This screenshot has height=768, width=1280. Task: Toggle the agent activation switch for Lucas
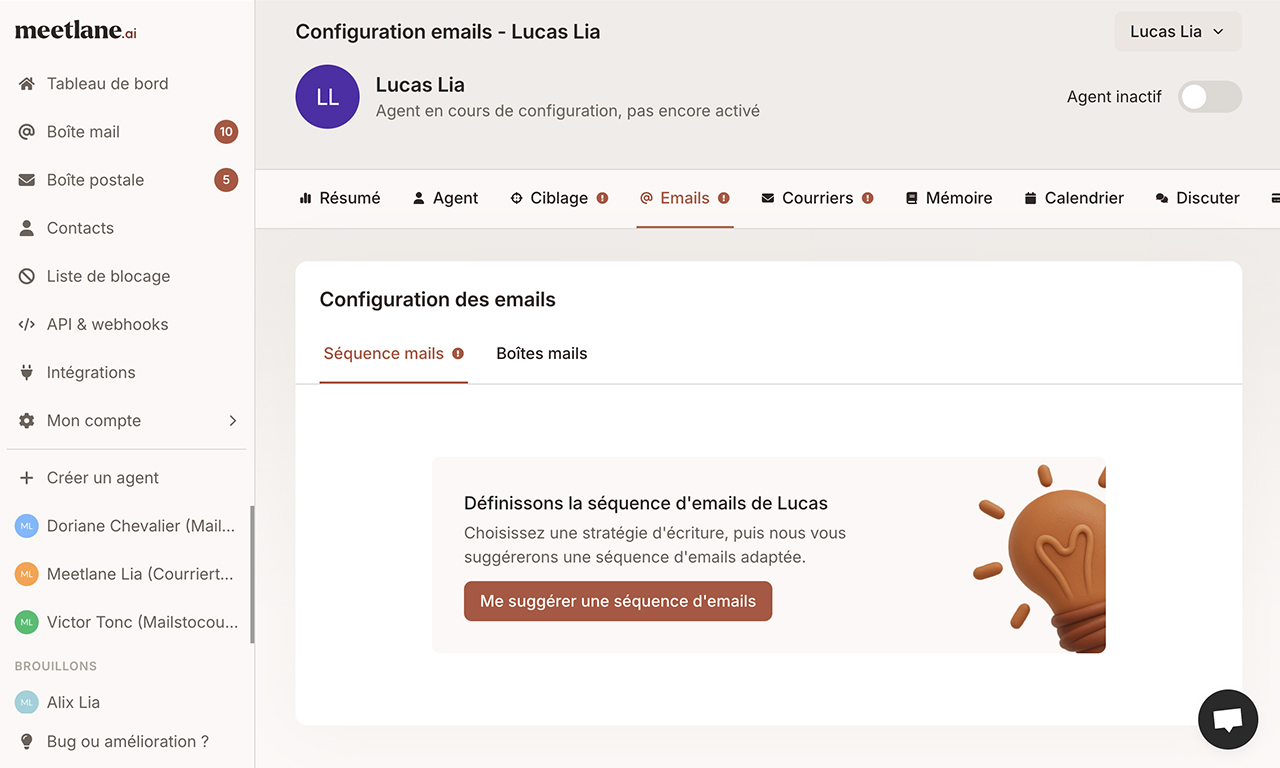coord(1209,97)
